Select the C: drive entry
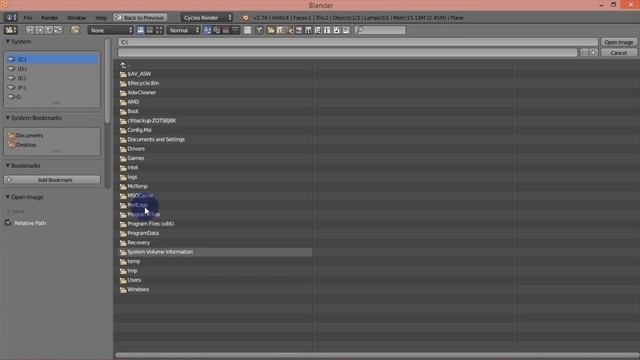 click(x=52, y=59)
